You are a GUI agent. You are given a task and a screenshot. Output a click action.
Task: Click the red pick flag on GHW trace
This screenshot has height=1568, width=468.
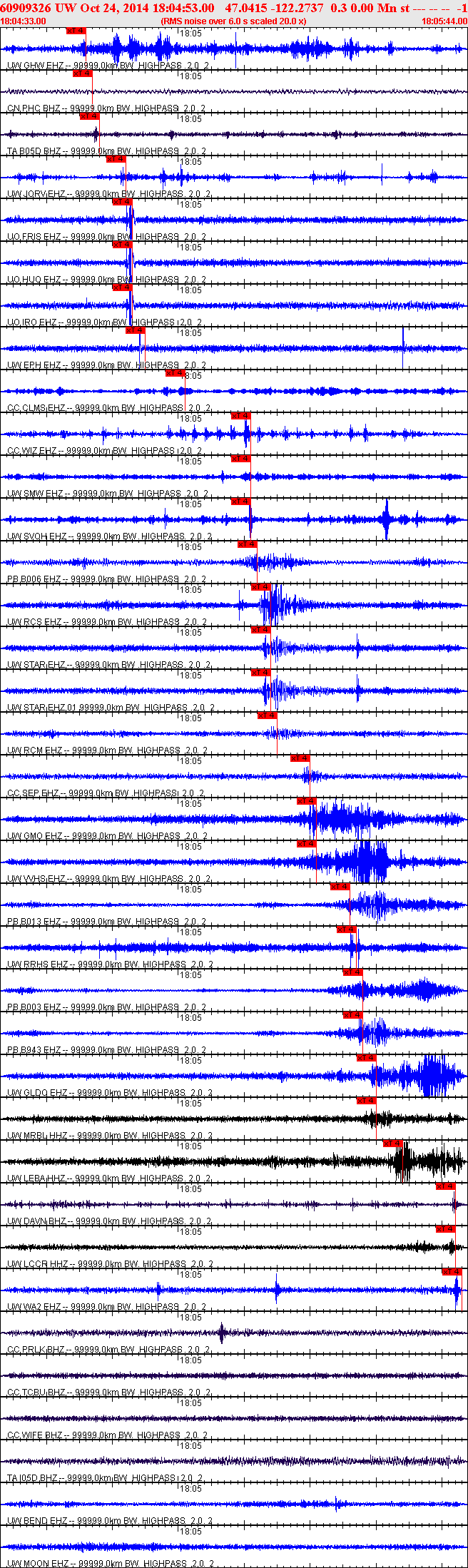tap(76, 31)
